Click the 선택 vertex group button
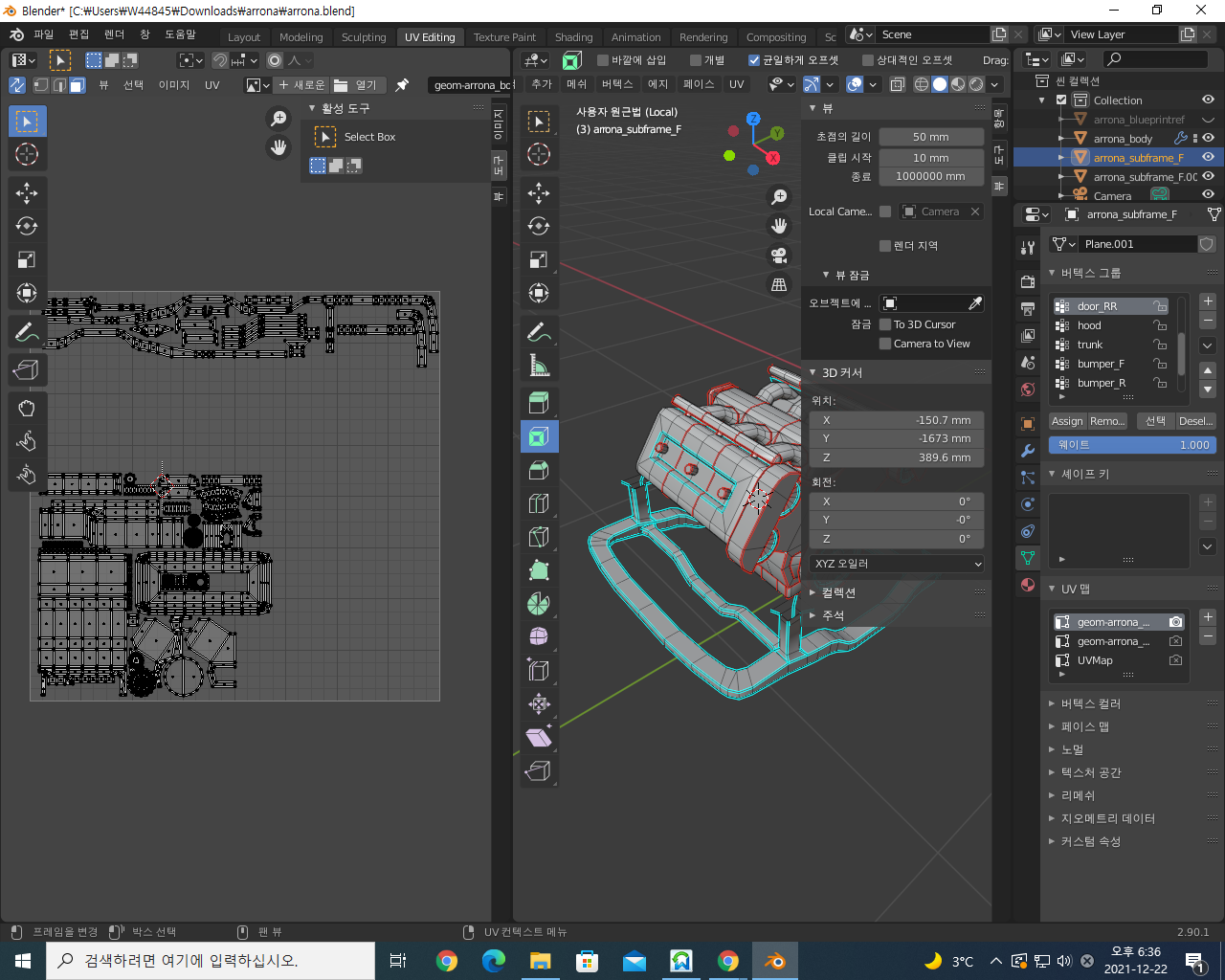 (1155, 421)
